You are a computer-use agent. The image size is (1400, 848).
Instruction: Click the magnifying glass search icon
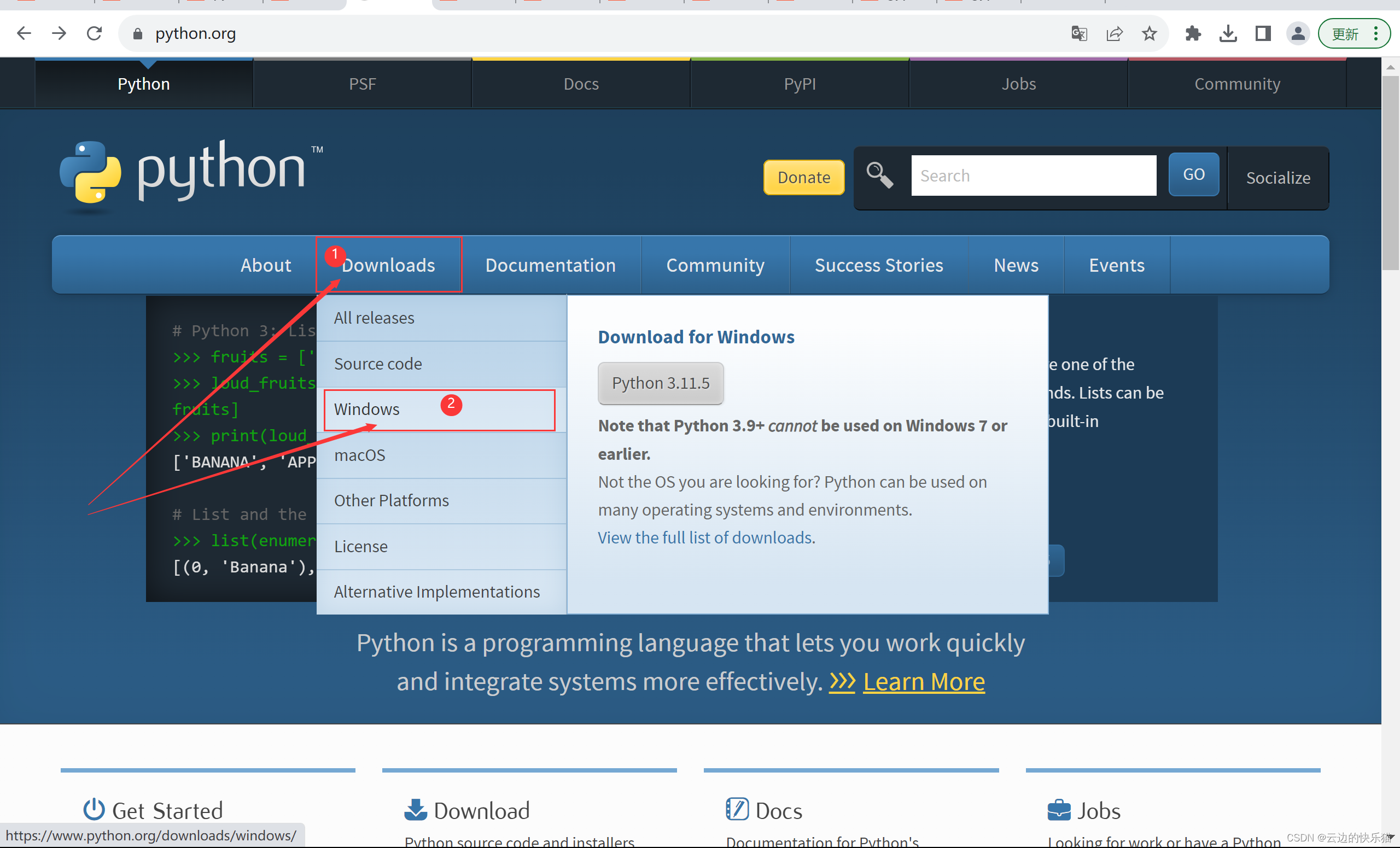click(x=879, y=175)
